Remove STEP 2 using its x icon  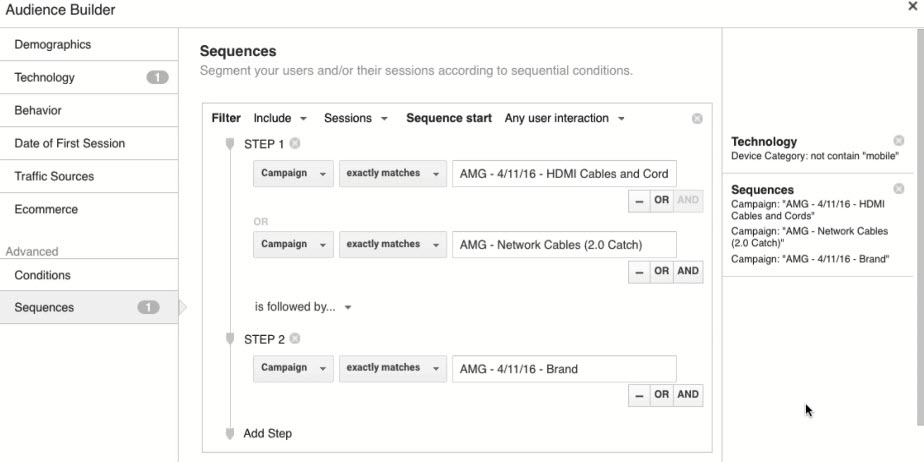coord(295,339)
